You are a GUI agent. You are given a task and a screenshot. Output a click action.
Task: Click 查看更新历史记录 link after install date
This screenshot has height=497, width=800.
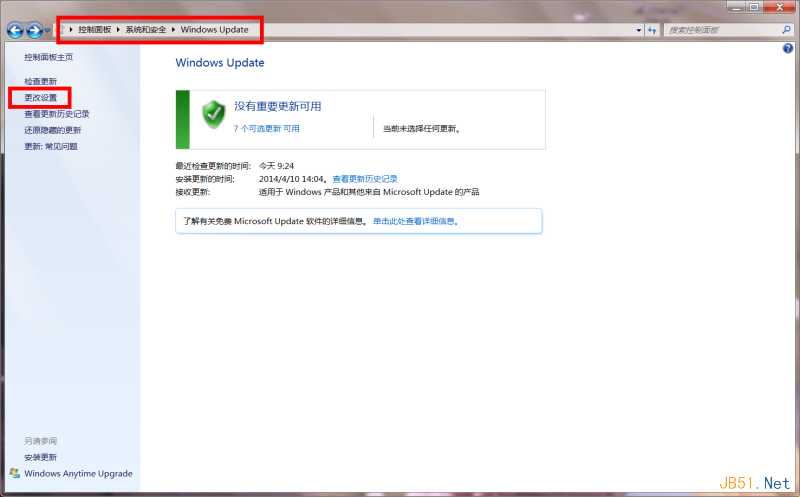[x=365, y=179]
